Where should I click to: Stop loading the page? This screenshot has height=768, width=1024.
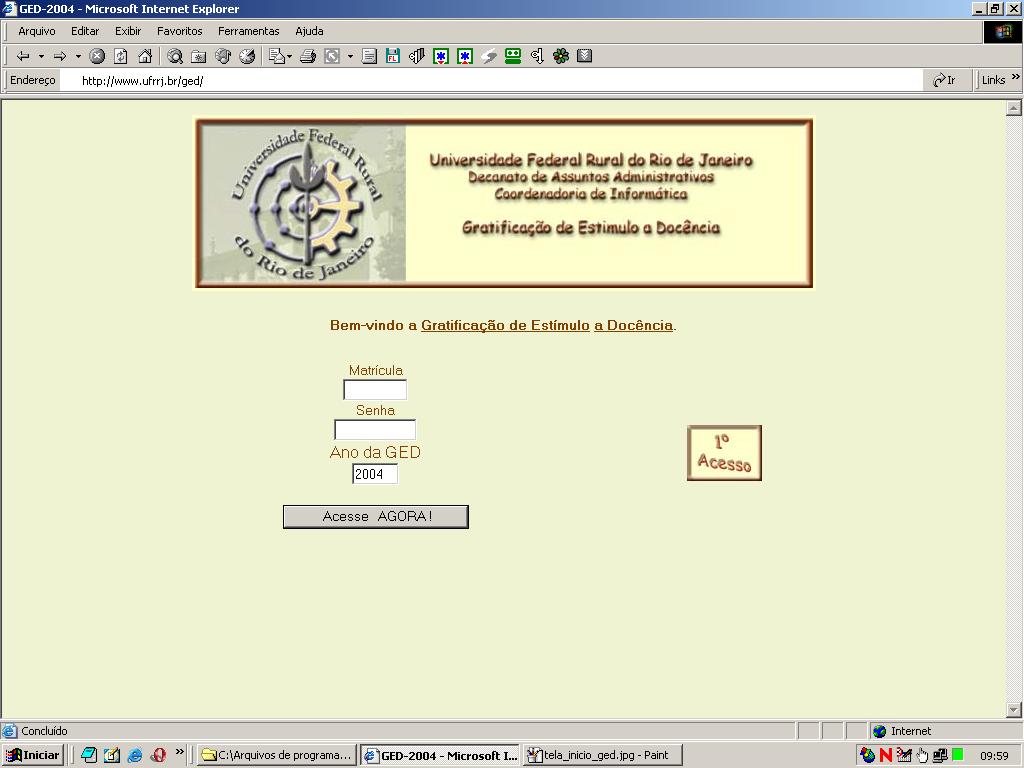click(97, 56)
